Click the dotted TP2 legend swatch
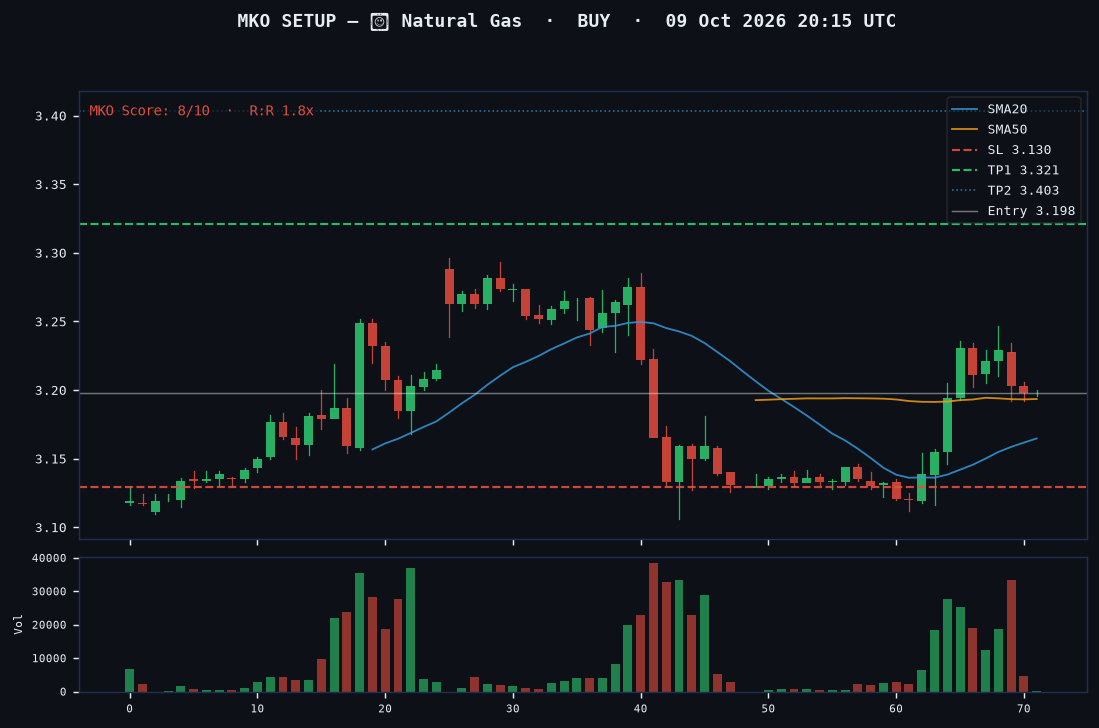 pyautogui.click(x=964, y=191)
